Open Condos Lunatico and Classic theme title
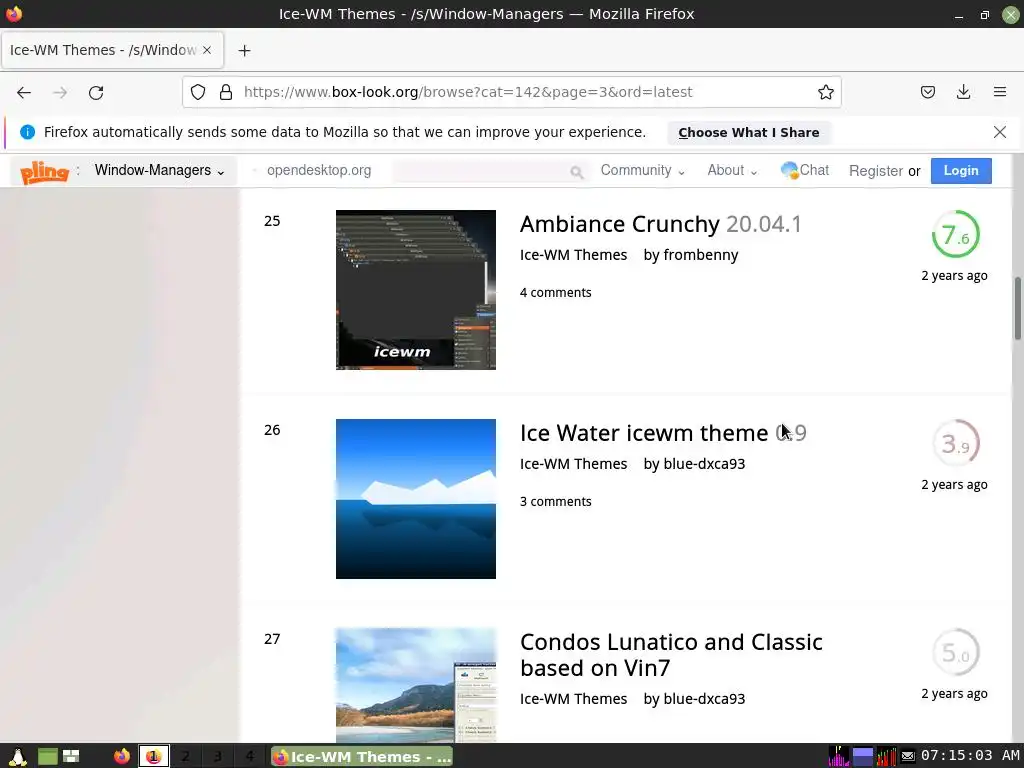The width and height of the screenshot is (1024, 768). [x=671, y=655]
